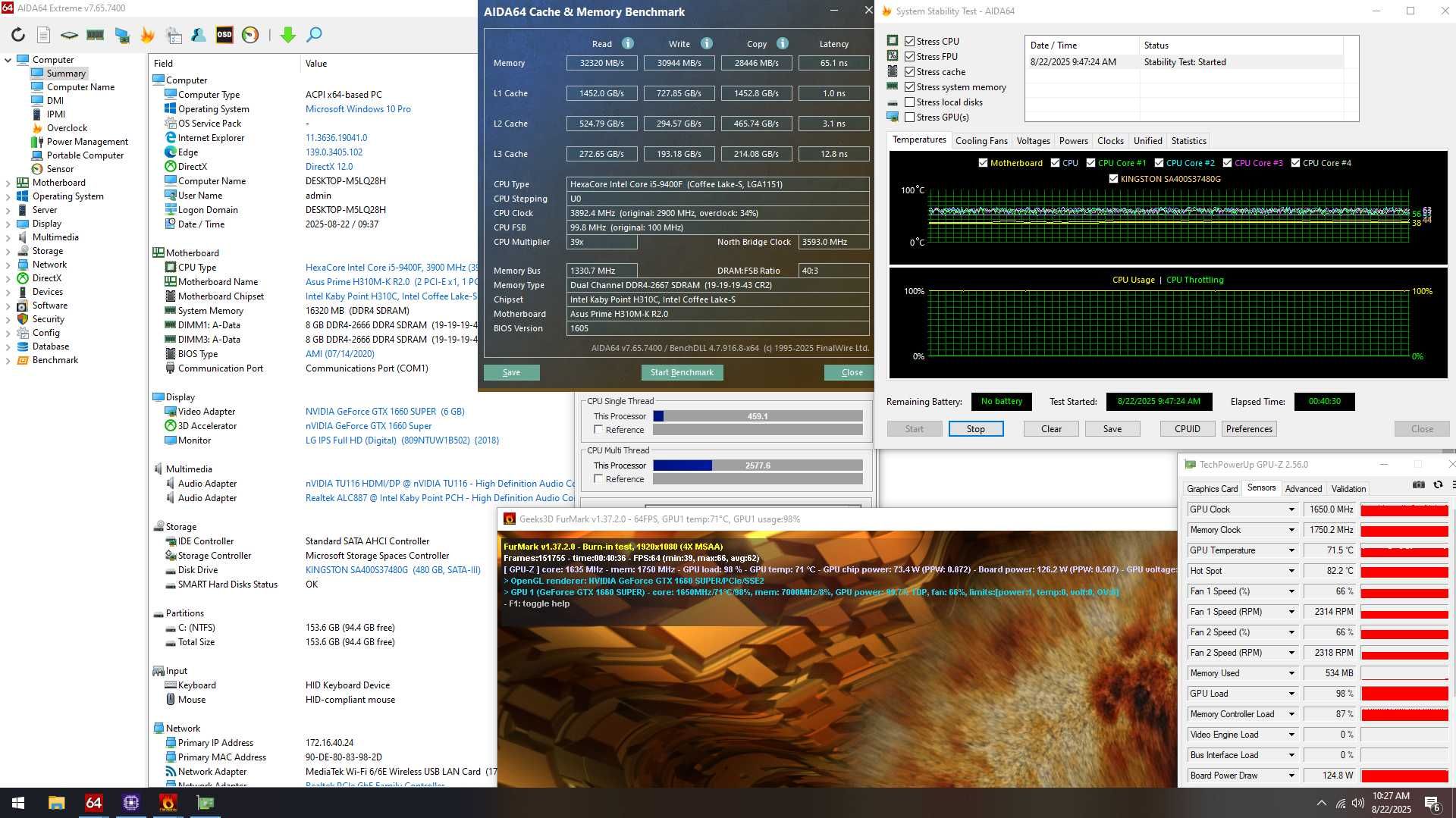Image resolution: width=1456 pixels, height=818 pixels.
Task: Toggle KINGSTON SA400S37480G graph checkbox
Action: pyautogui.click(x=1113, y=179)
